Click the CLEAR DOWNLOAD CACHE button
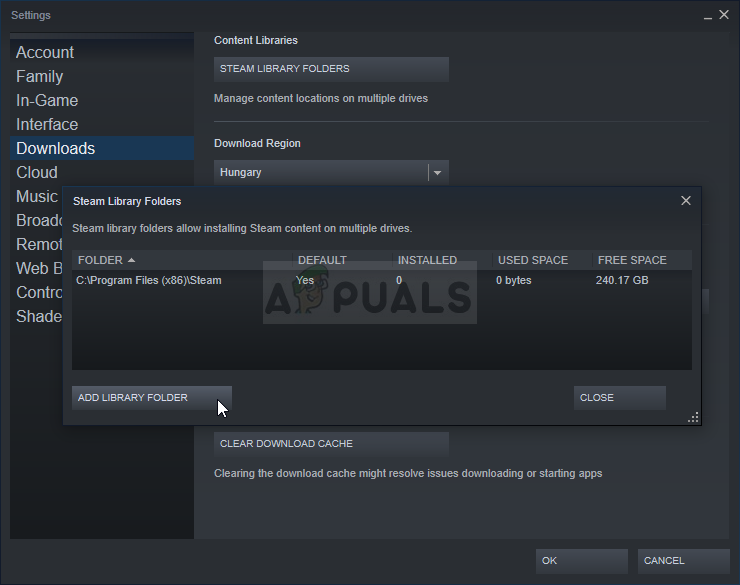Screen dimensions: 740x585 (331, 443)
